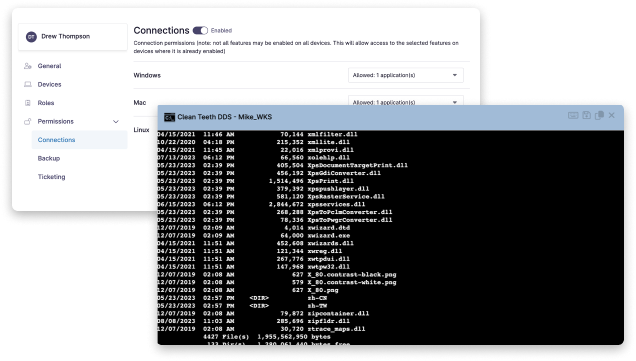The width and height of the screenshot is (636, 361).
Task: Open the General settings page
Action: [49, 66]
